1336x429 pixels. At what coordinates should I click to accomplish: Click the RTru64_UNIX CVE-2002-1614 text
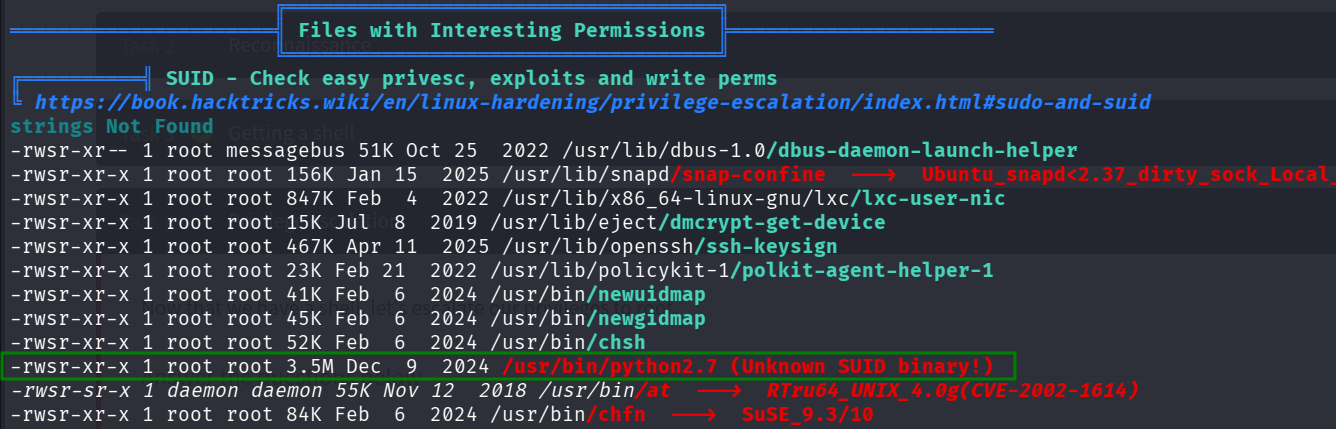tap(953, 390)
